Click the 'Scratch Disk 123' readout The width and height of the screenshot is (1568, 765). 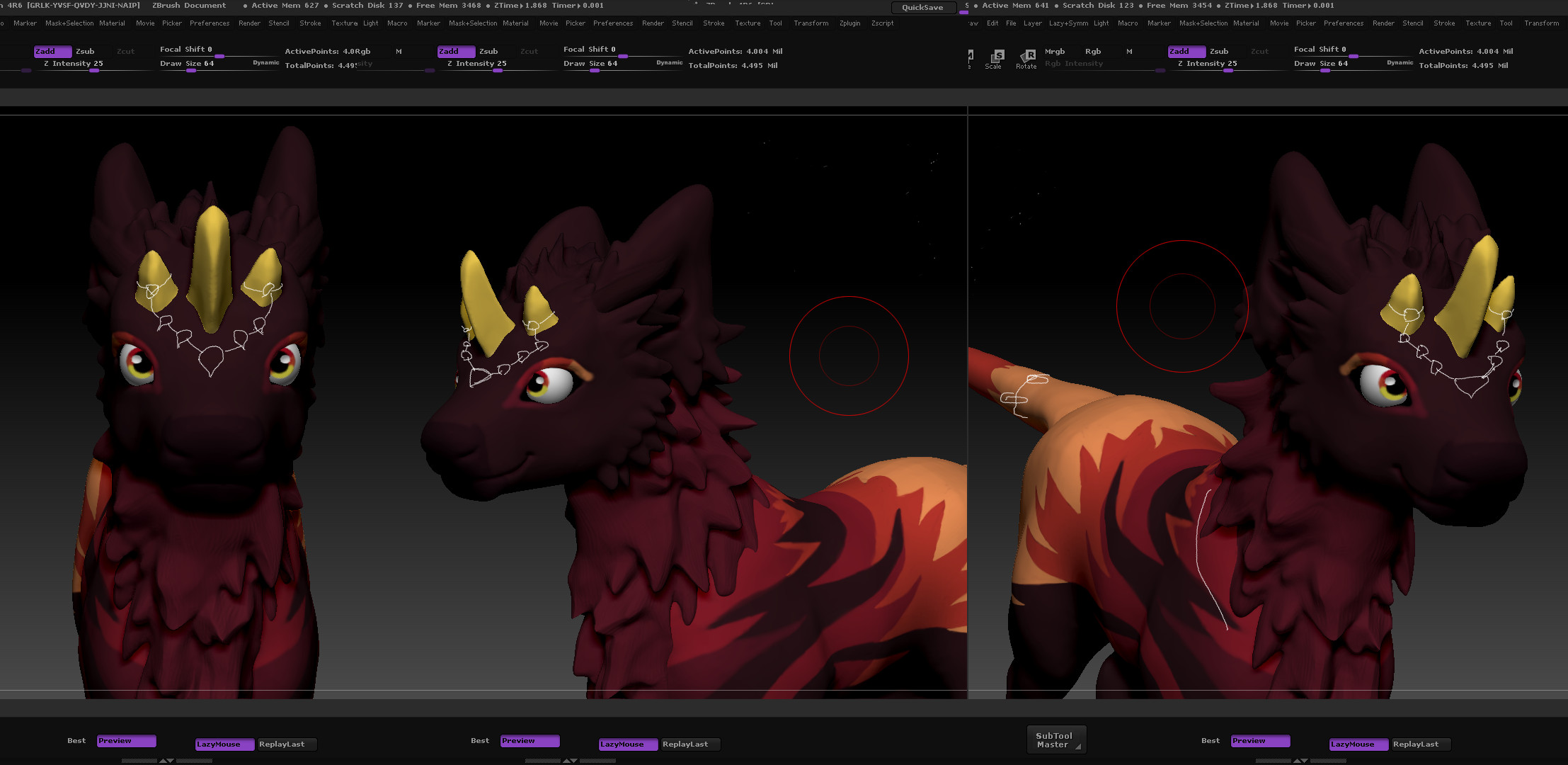click(1098, 5)
